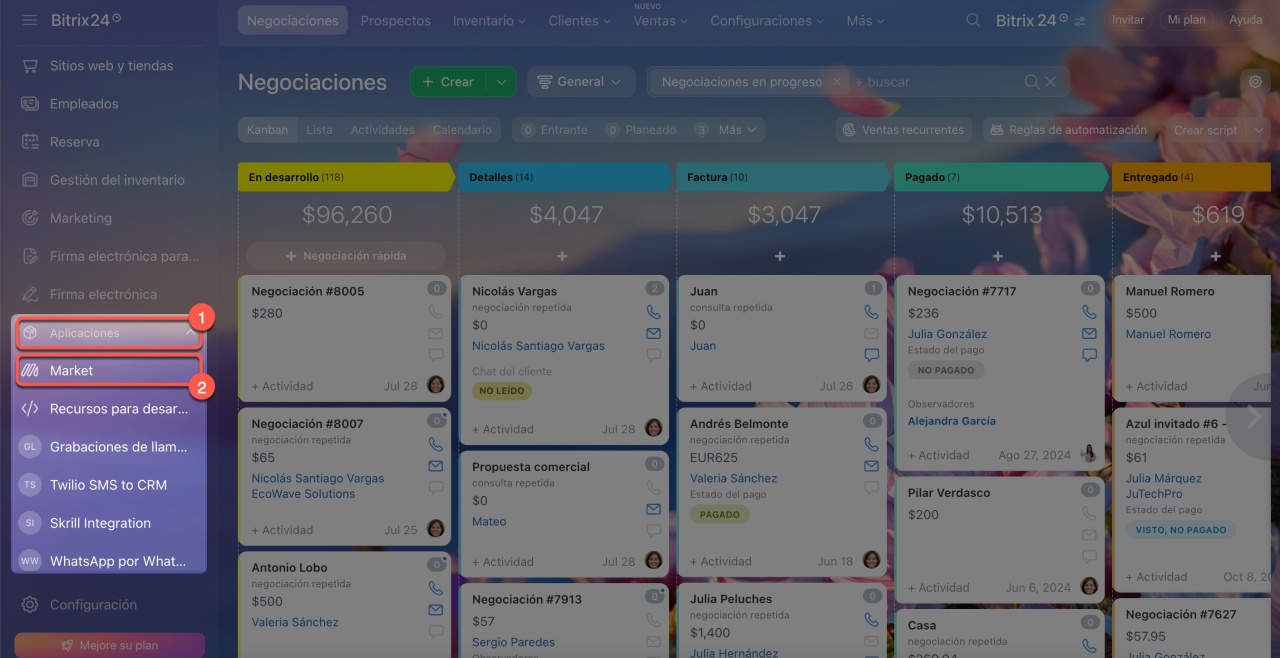Click the Mejore su plan button
Image resolution: width=1280 pixels, height=658 pixels.
(x=110, y=645)
